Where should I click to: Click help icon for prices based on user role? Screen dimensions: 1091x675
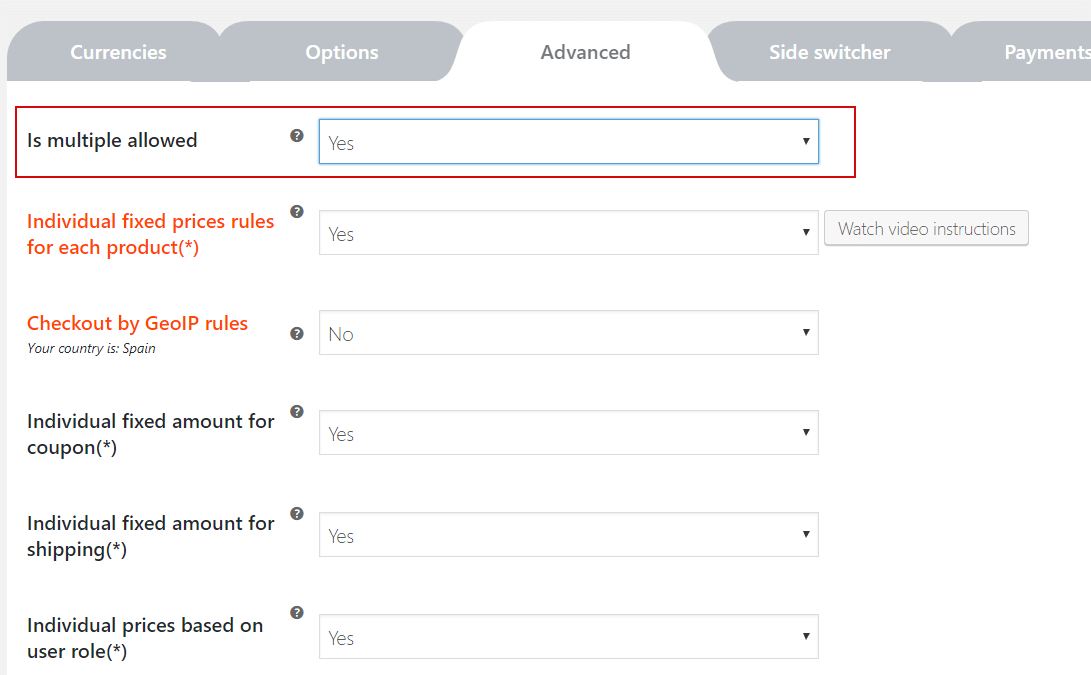point(297,613)
